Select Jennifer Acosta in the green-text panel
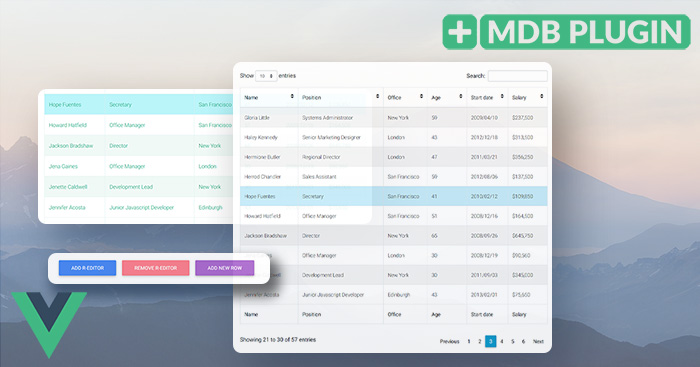Image resolution: width=700 pixels, height=367 pixels. click(67, 207)
